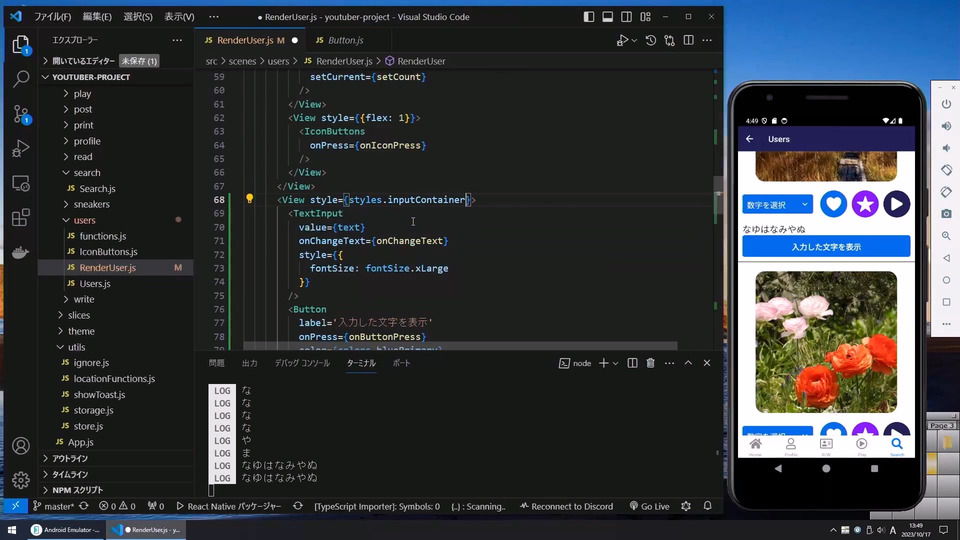Switch to the Button.js editor tab

pyautogui.click(x=345, y=40)
